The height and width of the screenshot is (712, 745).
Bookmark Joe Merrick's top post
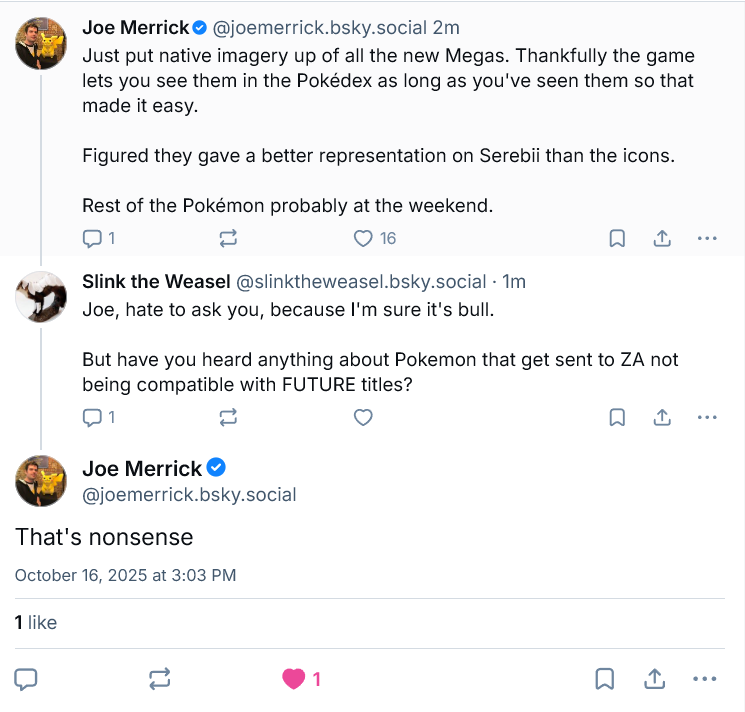point(618,238)
